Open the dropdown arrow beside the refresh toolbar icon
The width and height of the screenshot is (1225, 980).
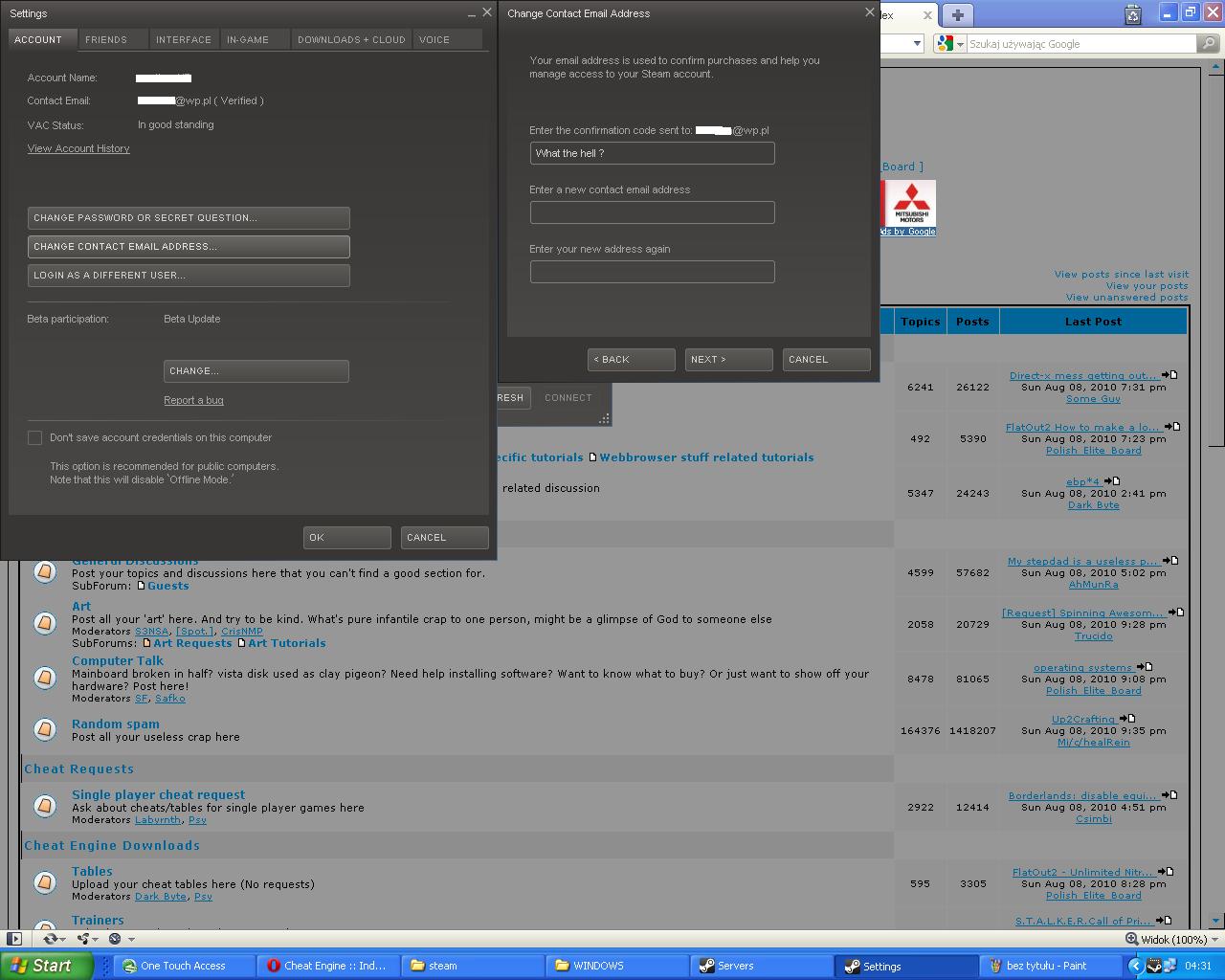(63, 939)
